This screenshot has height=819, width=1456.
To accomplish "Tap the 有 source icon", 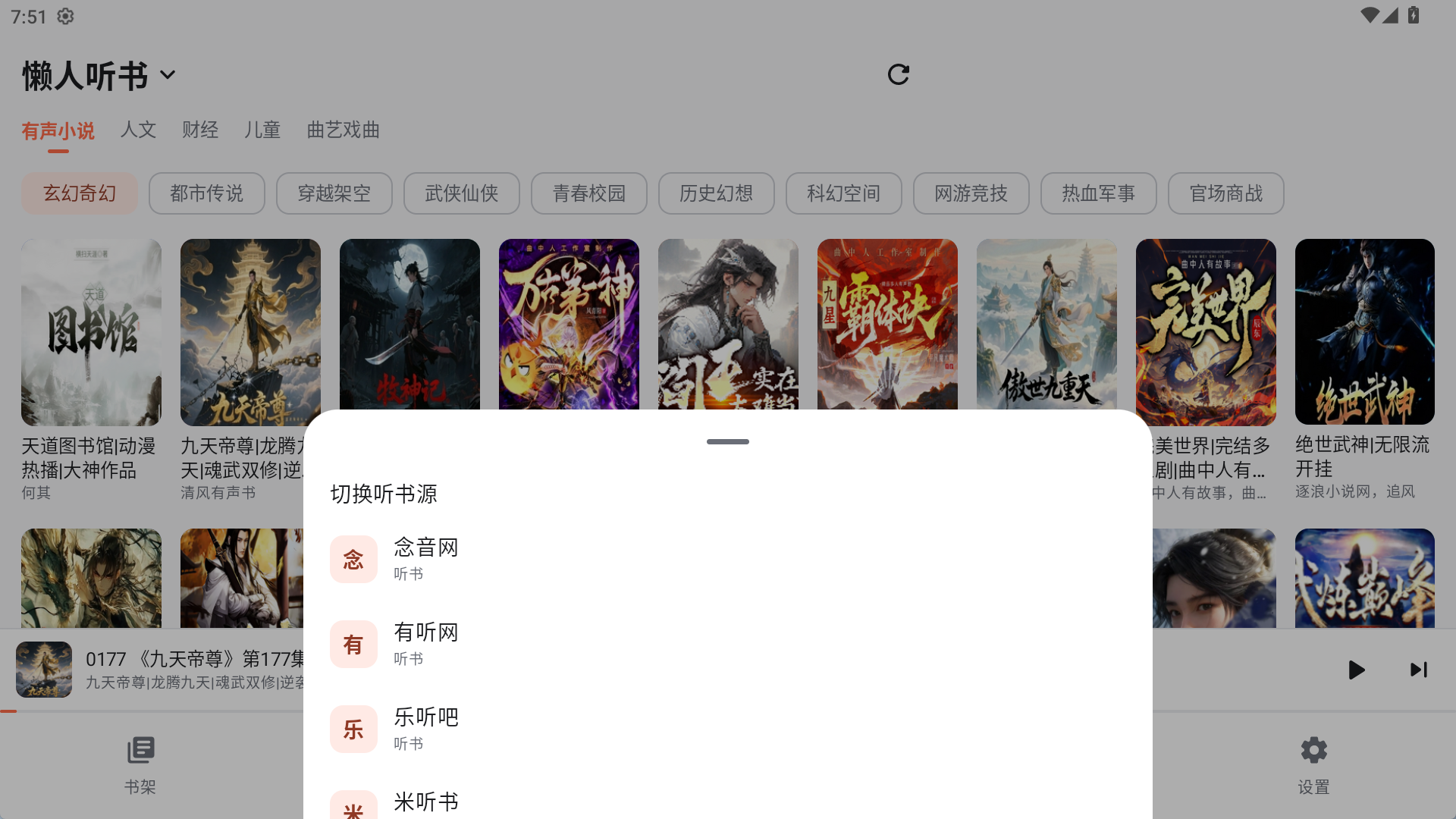I will click(353, 645).
